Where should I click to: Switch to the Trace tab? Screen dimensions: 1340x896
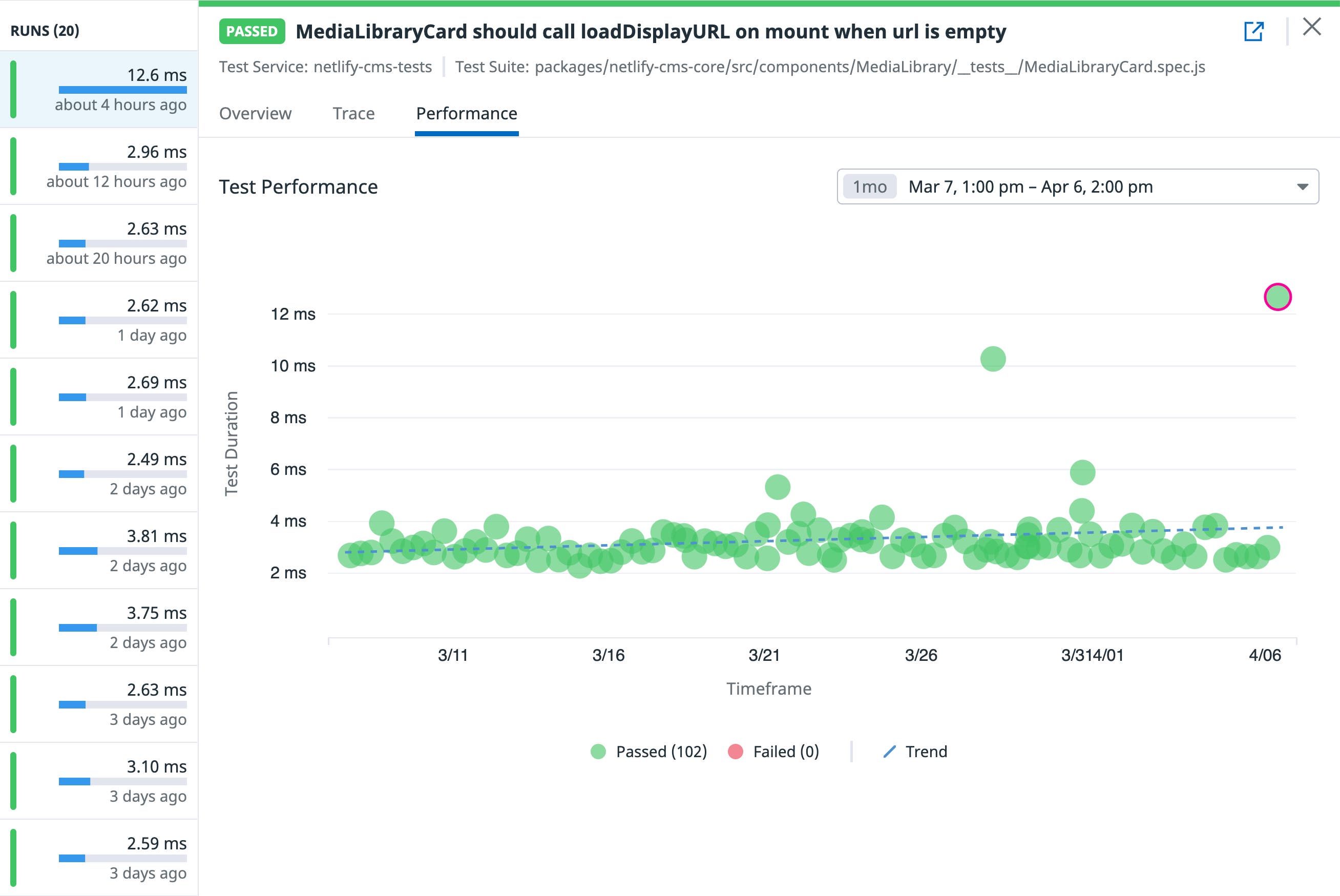click(353, 114)
